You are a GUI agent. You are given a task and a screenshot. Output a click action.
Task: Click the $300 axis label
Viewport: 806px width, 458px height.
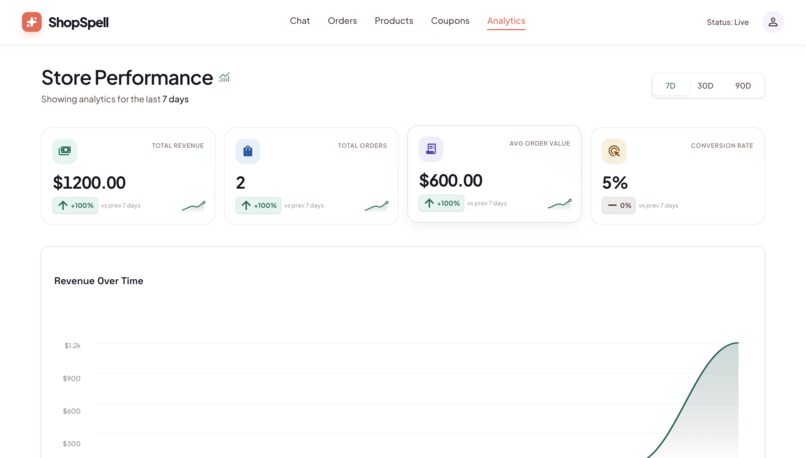point(71,444)
